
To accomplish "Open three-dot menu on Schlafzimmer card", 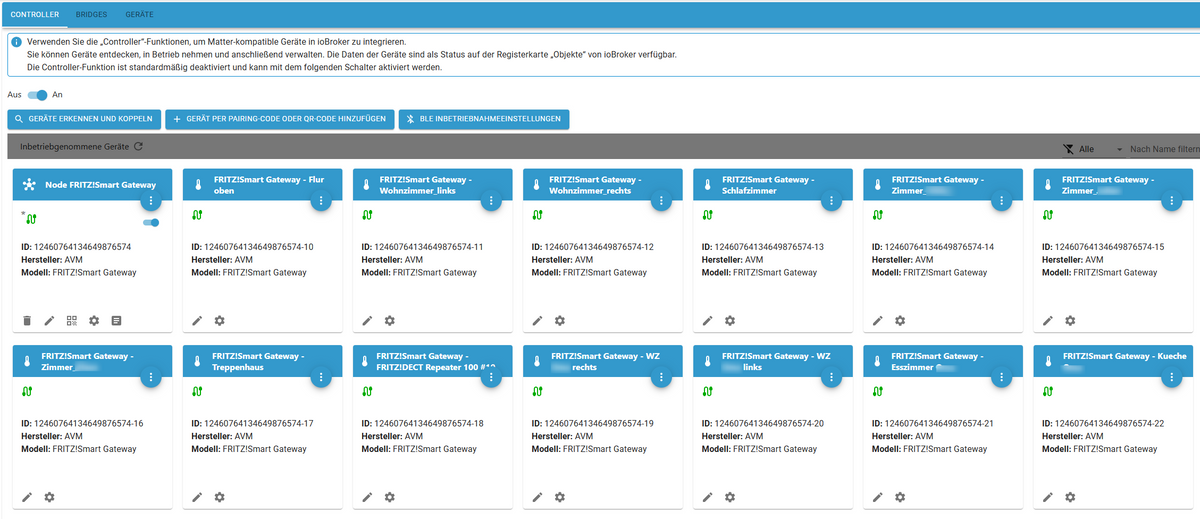I will point(830,201).
